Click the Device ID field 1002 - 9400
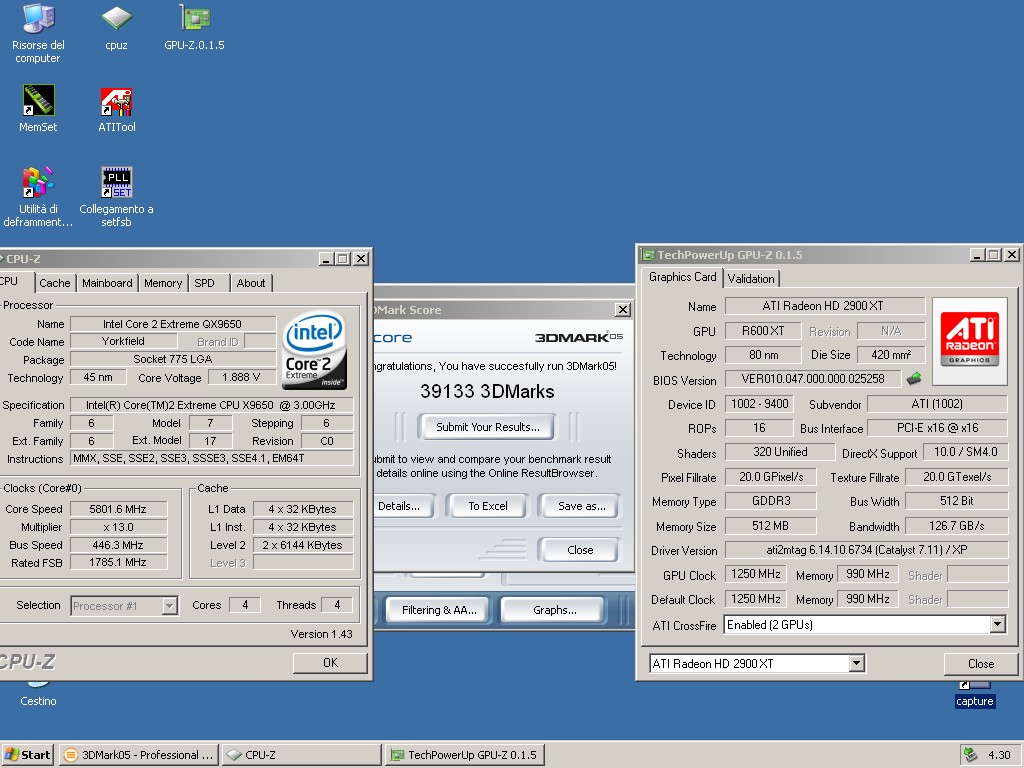The width and height of the screenshot is (1024, 768). coord(760,404)
